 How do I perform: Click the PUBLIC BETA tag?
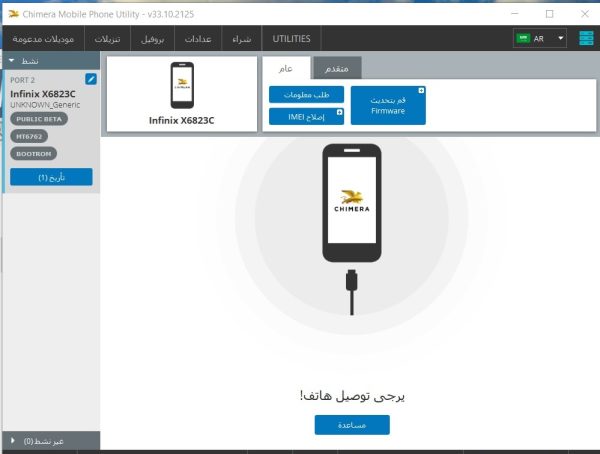tap(39, 119)
